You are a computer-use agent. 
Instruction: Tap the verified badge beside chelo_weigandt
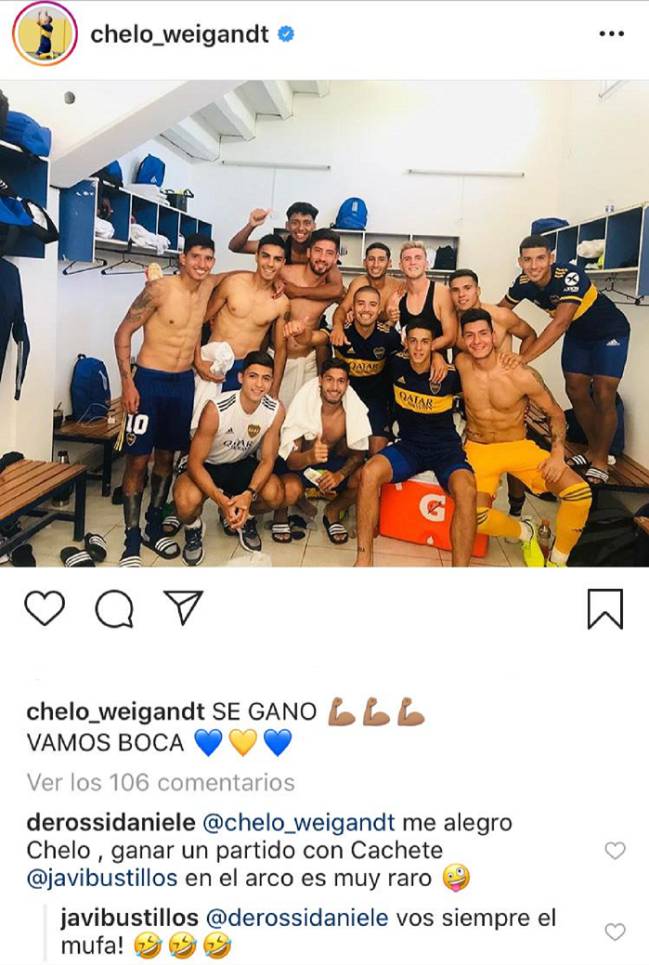coord(286,34)
